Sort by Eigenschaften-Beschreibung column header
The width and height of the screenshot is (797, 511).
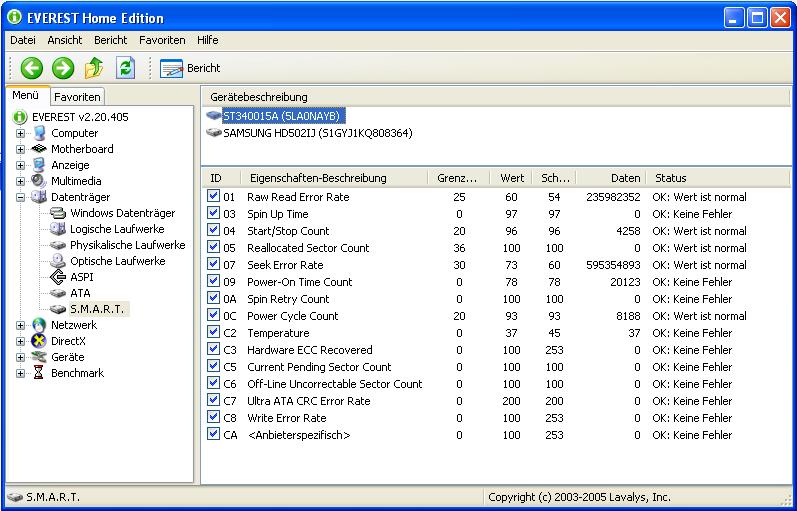(334, 178)
